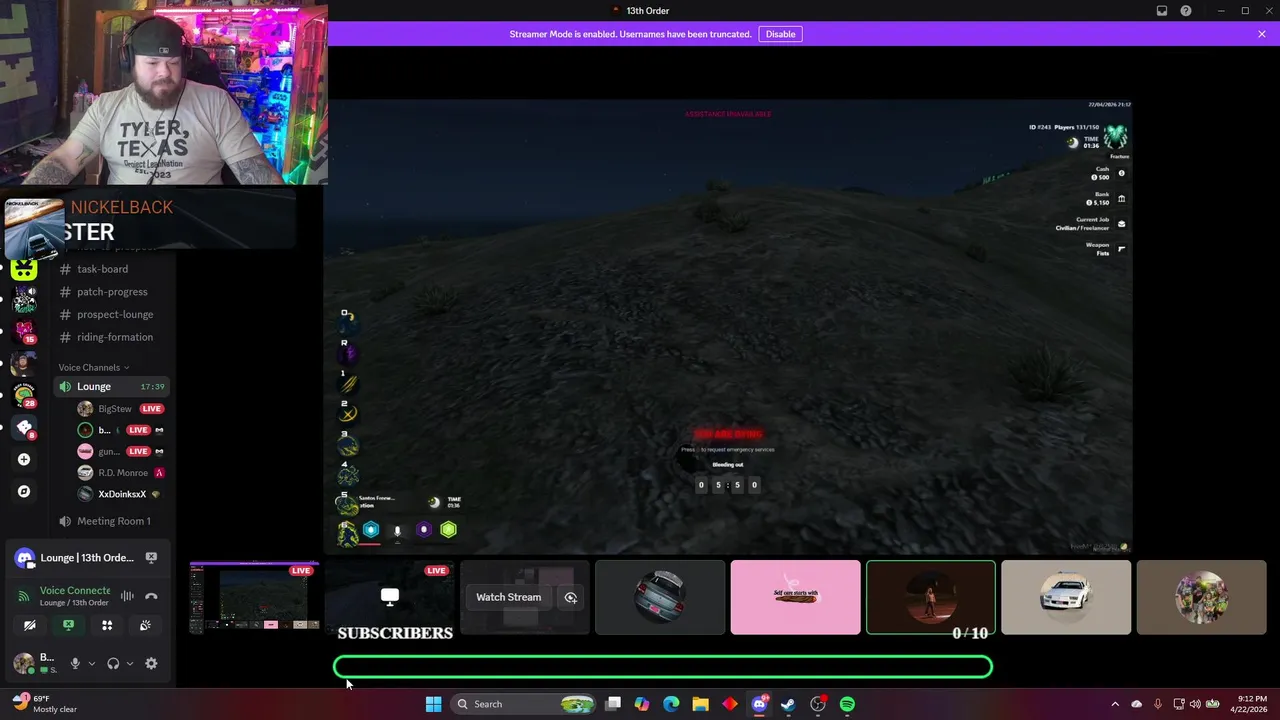The width and height of the screenshot is (1280, 720).
Task: Dismiss the Streamer Mode purple banner
Action: [x=1262, y=34]
